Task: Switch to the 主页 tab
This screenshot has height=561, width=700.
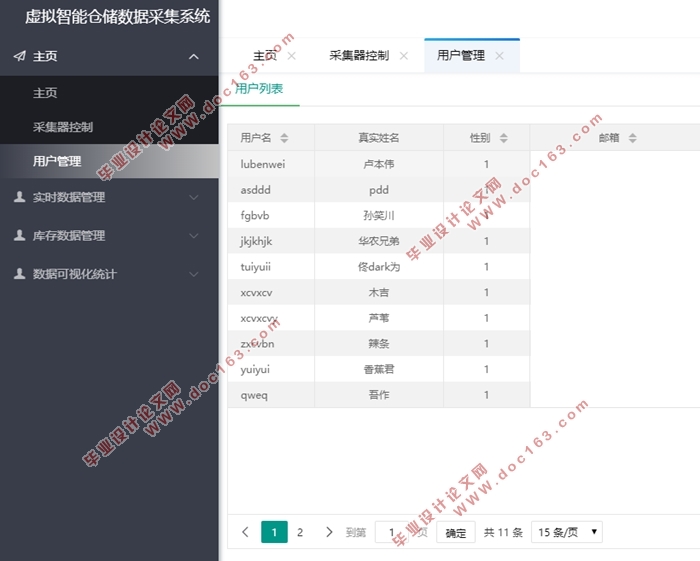Action: 265,56
